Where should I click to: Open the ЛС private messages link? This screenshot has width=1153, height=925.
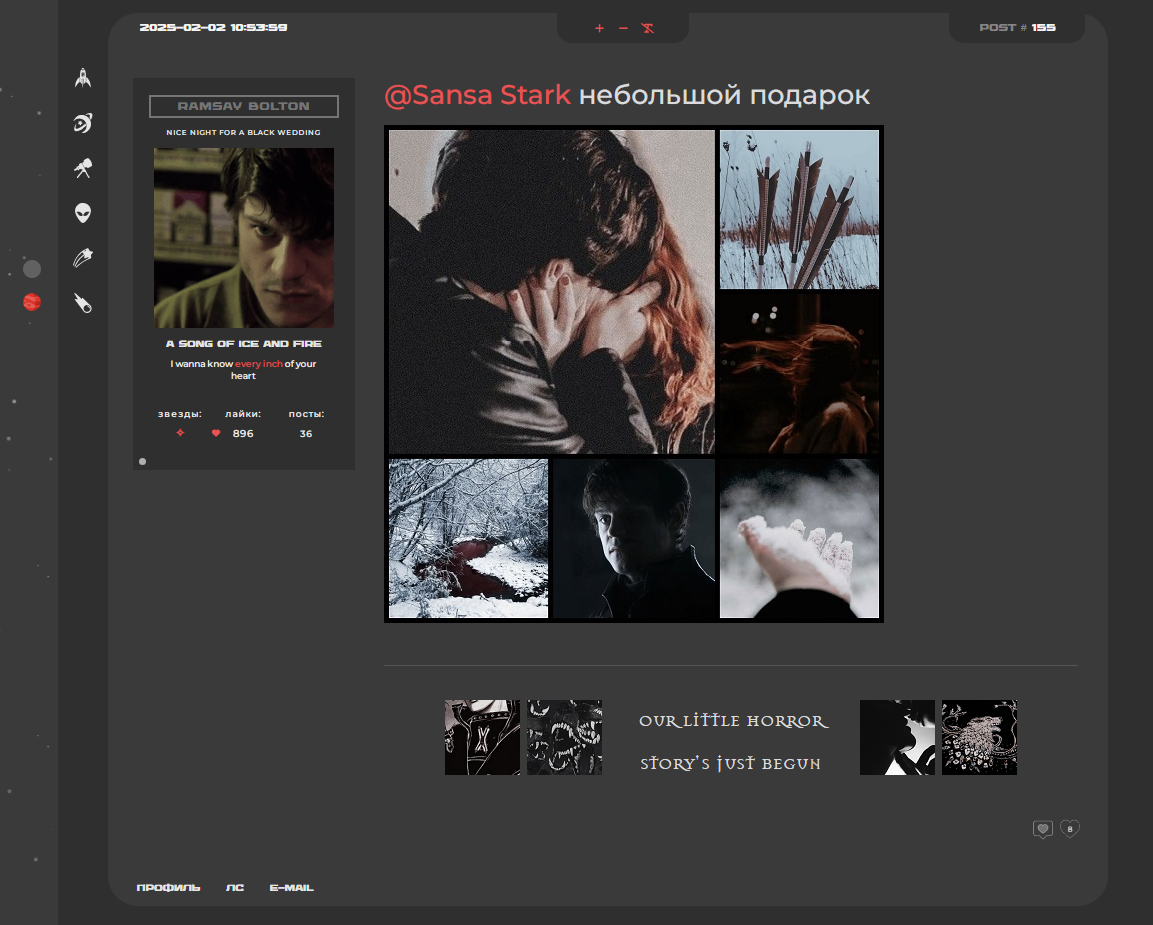point(235,888)
